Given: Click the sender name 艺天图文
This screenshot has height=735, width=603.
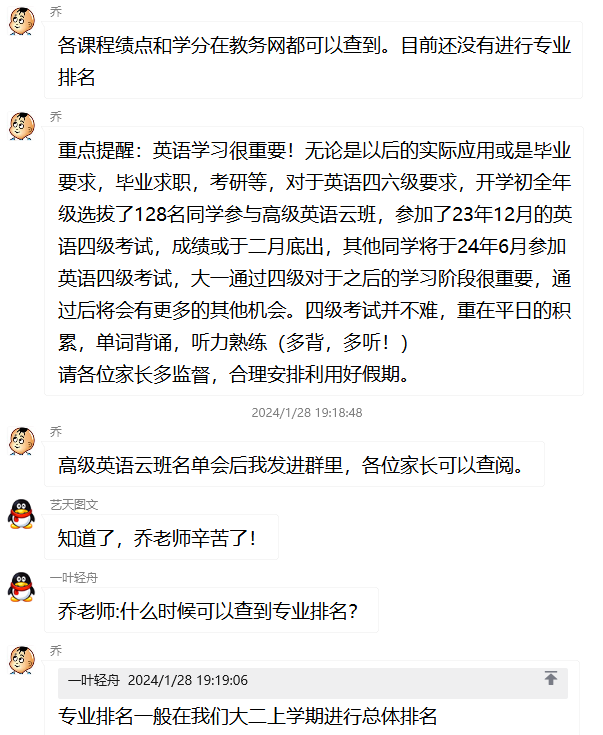Looking at the screenshot, I should pos(74,504).
